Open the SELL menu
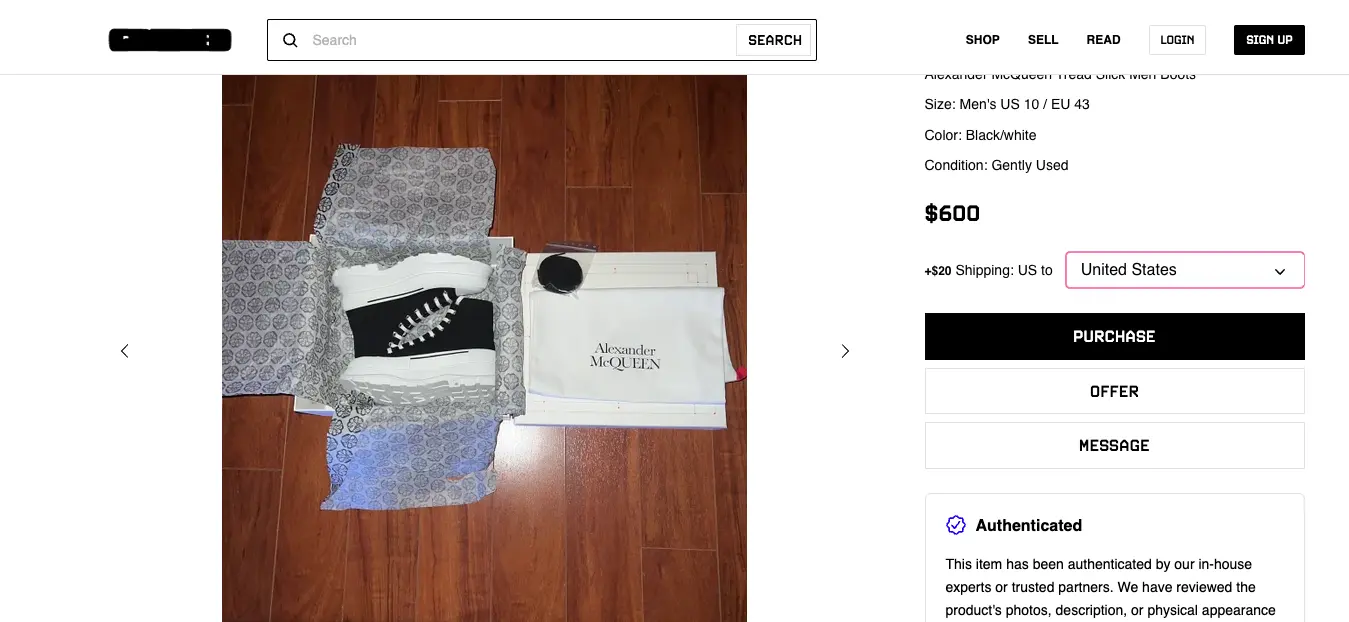Viewport: 1349px width, 622px height. [x=1043, y=40]
